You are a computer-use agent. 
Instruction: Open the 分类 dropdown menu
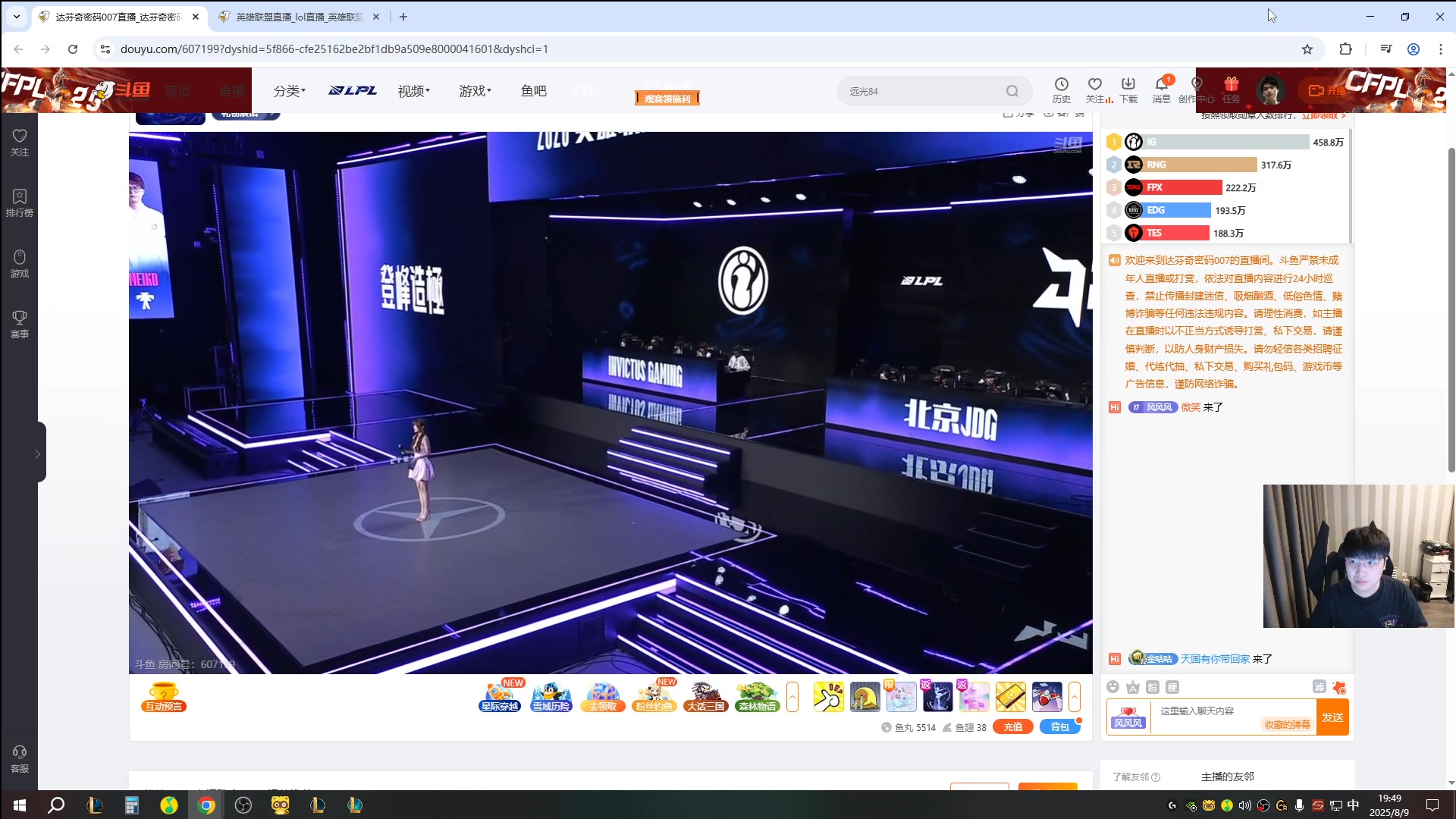pyautogui.click(x=289, y=91)
